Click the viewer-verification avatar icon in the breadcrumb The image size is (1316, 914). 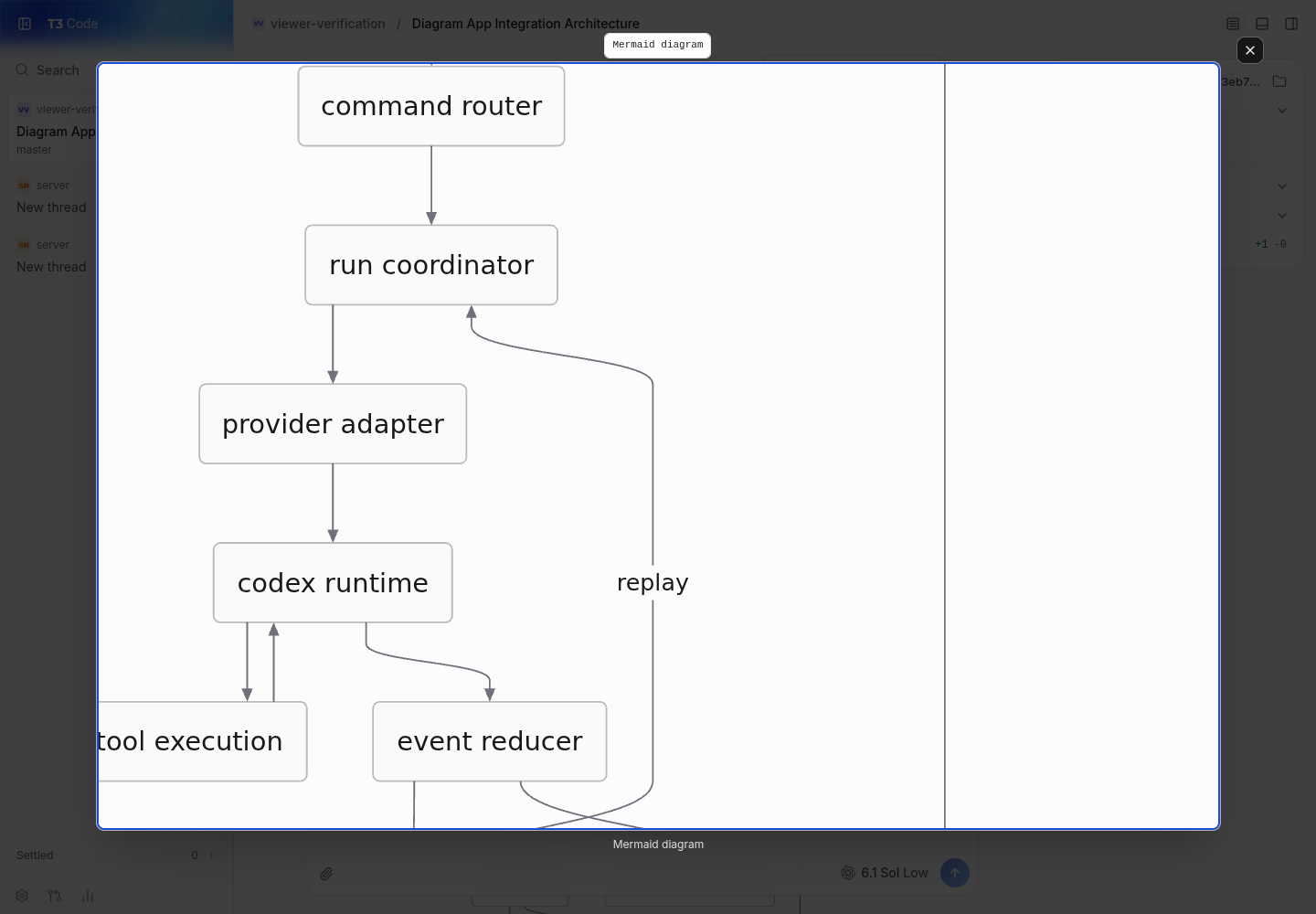[x=259, y=24]
